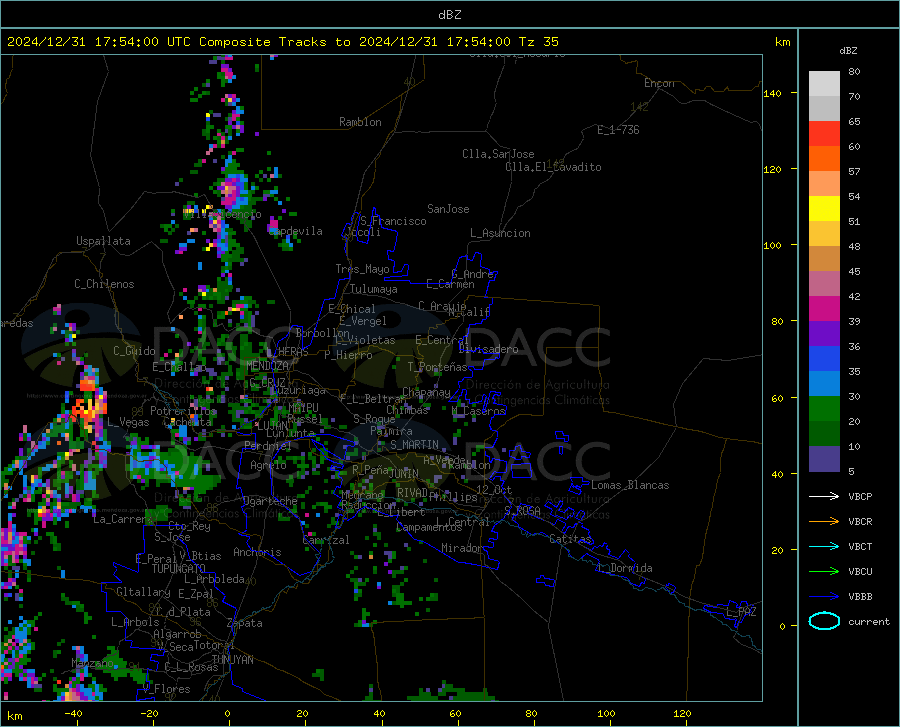900x727 pixels.
Task: Select the light gray 70 dBZ color swatch
Action: coord(824,84)
